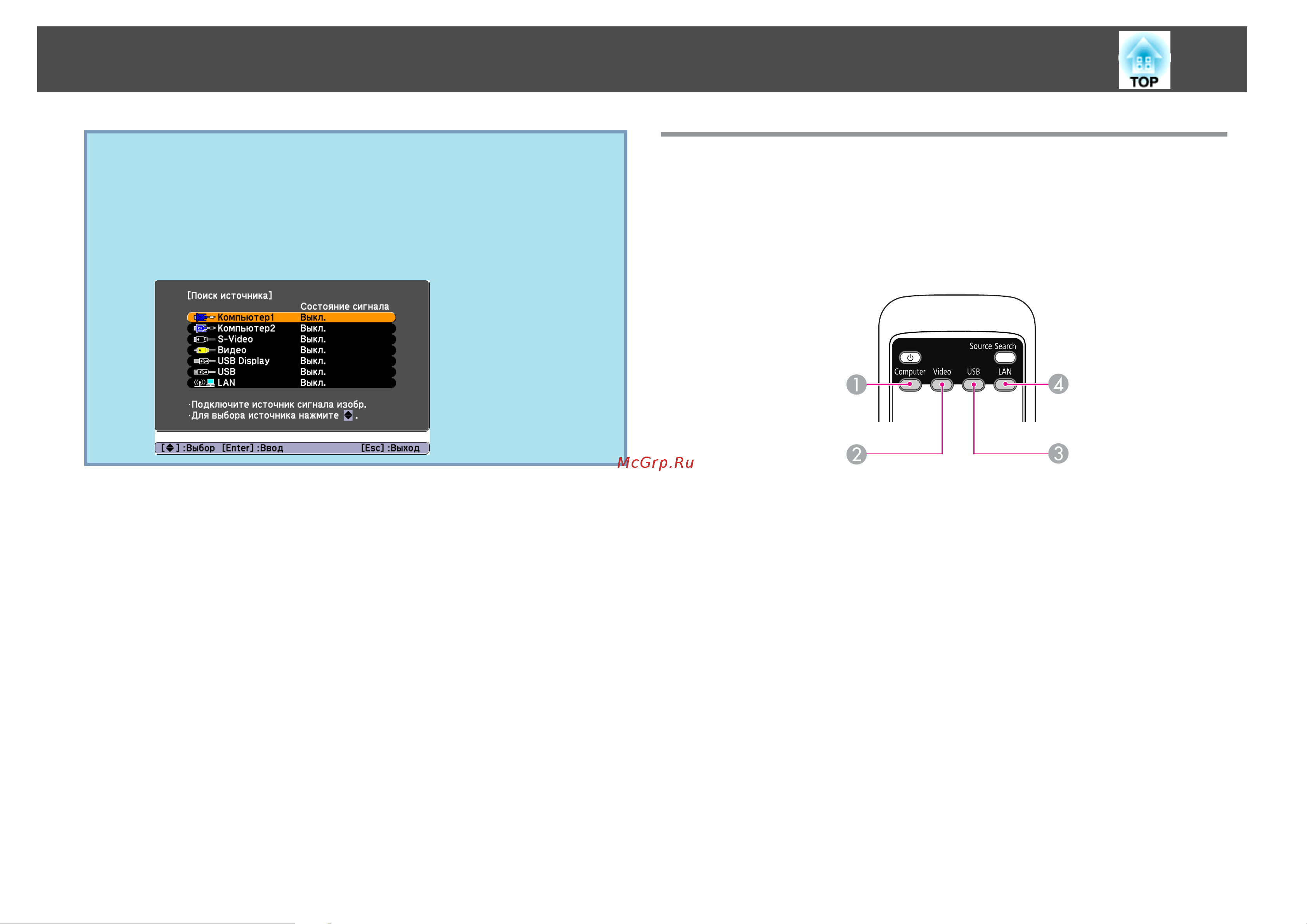Click the Выбор arrows hint in the footer
The width and height of the screenshot is (1307, 924).
[x=188, y=448]
